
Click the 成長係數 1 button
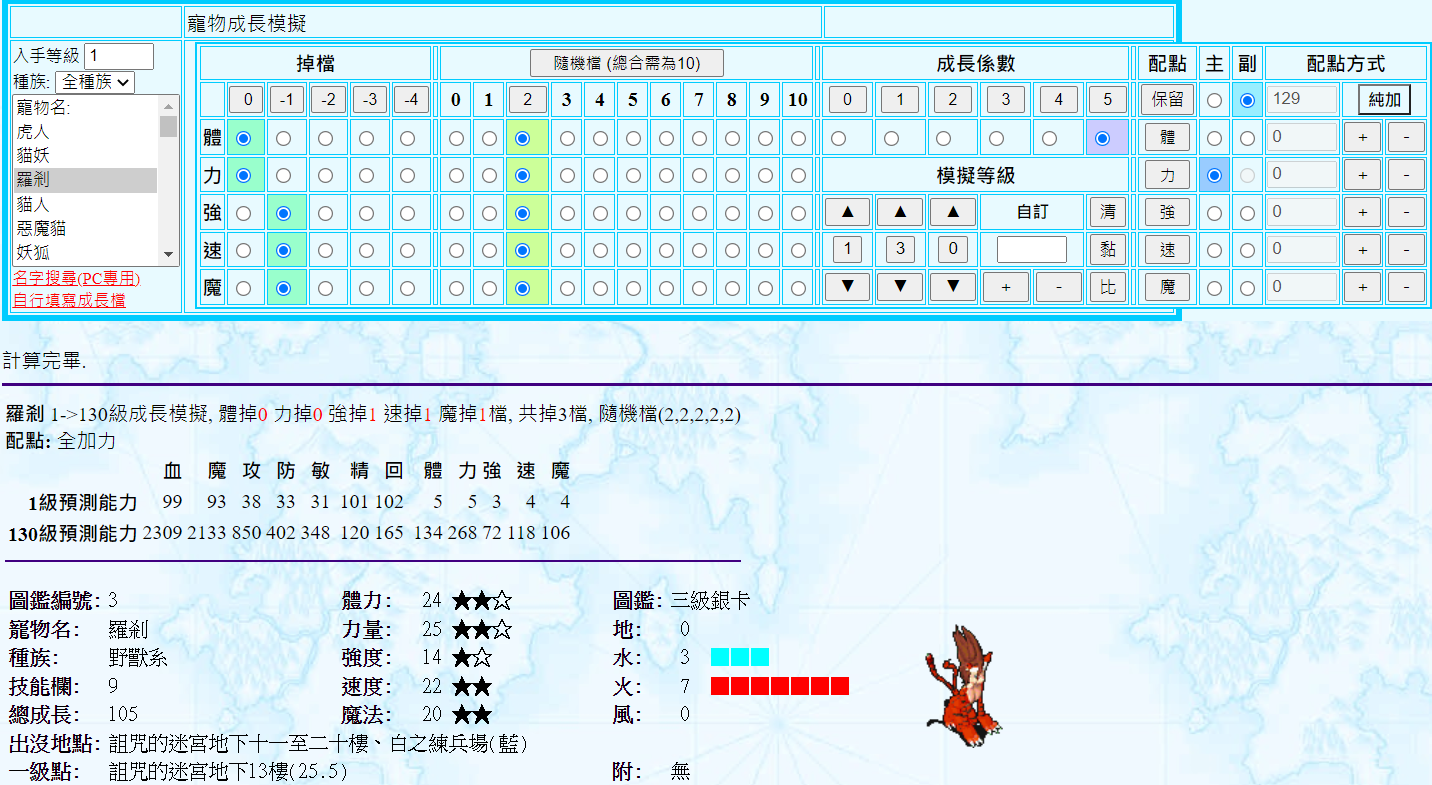pyautogui.click(x=900, y=100)
